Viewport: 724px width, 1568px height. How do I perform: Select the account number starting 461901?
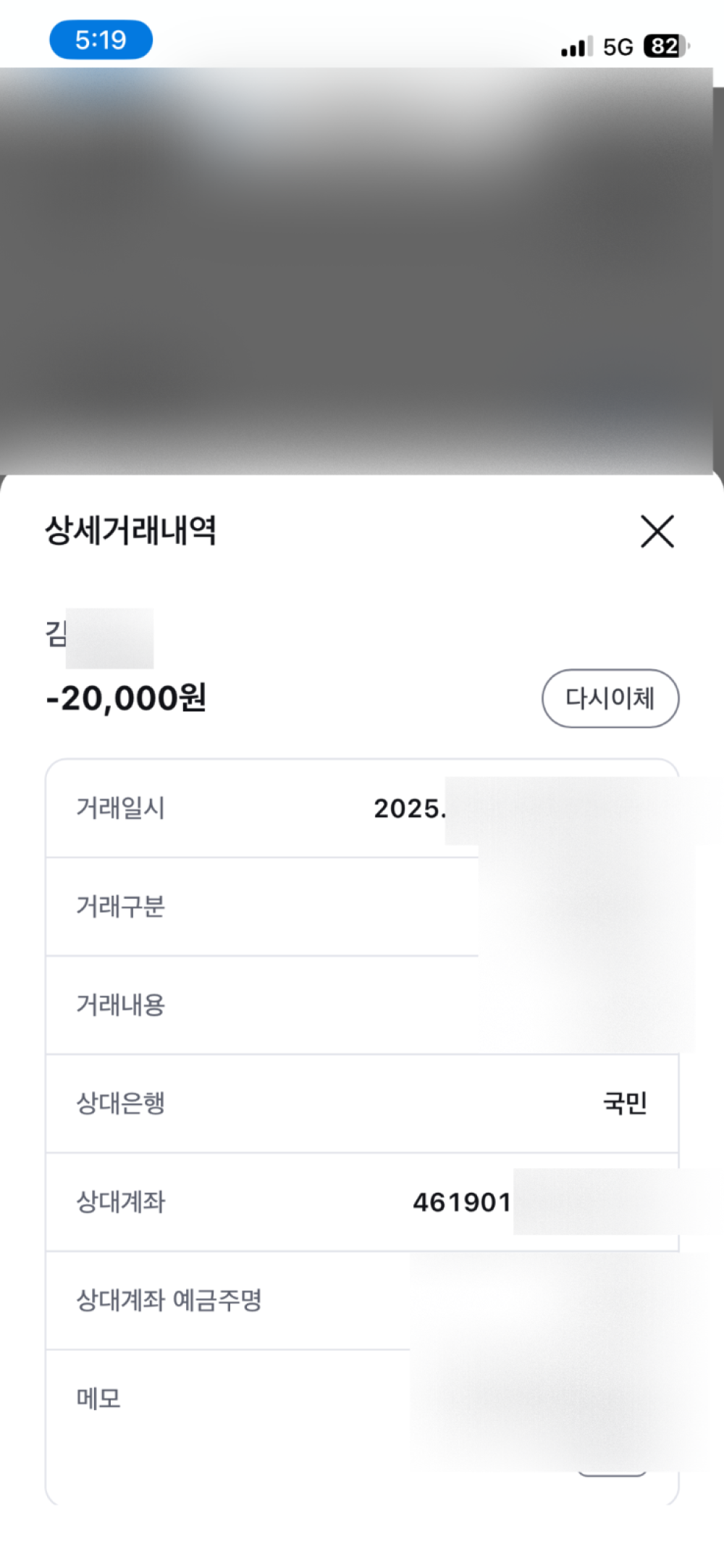[462, 1202]
